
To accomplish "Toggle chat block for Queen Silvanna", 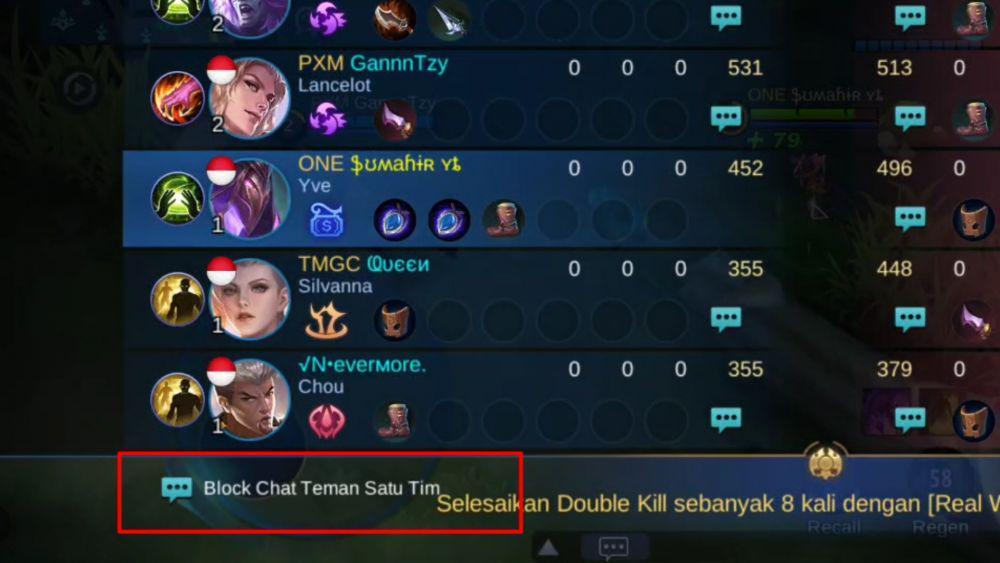I will click(726, 318).
